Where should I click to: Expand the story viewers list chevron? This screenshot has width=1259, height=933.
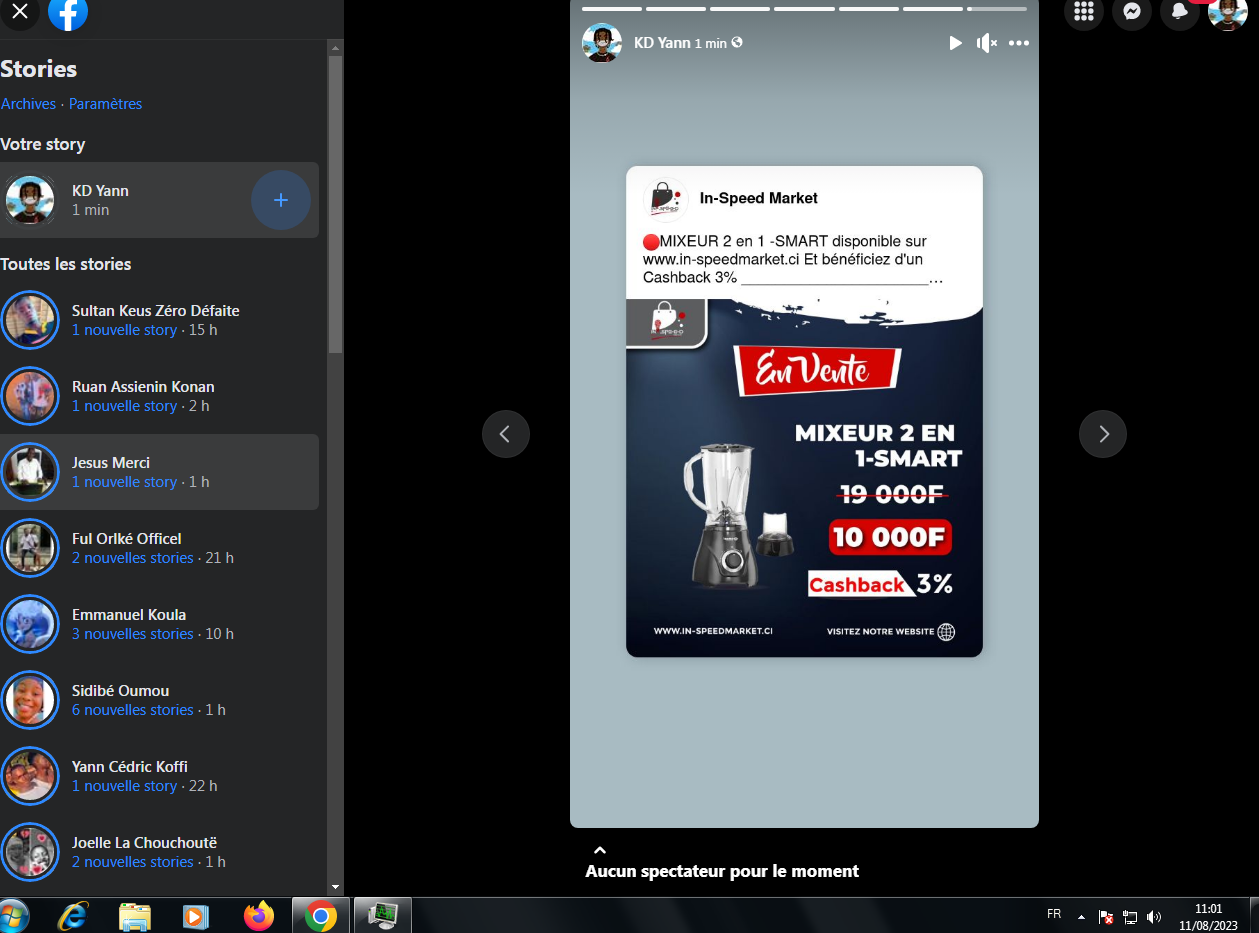pyautogui.click(x=600, y=850)
